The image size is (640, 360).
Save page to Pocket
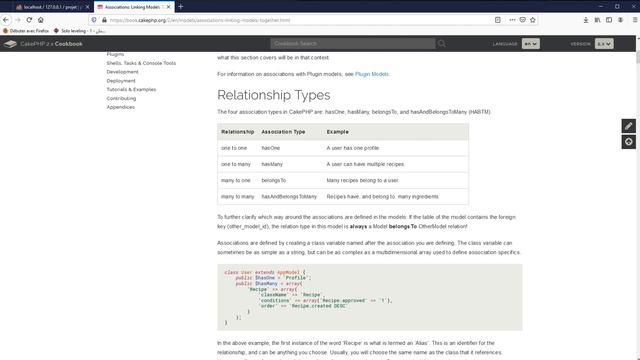pyautogui.click(x=522, y=20)
